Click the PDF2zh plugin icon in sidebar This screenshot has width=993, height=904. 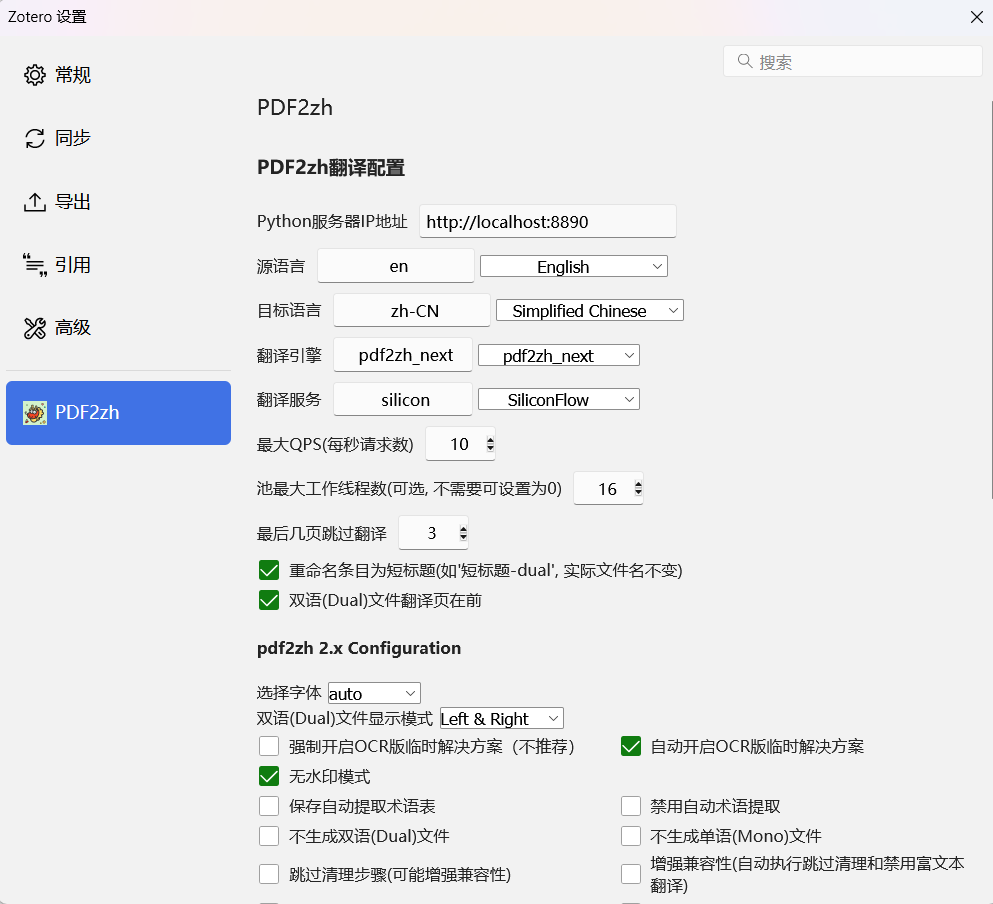(x=35, y=413)
